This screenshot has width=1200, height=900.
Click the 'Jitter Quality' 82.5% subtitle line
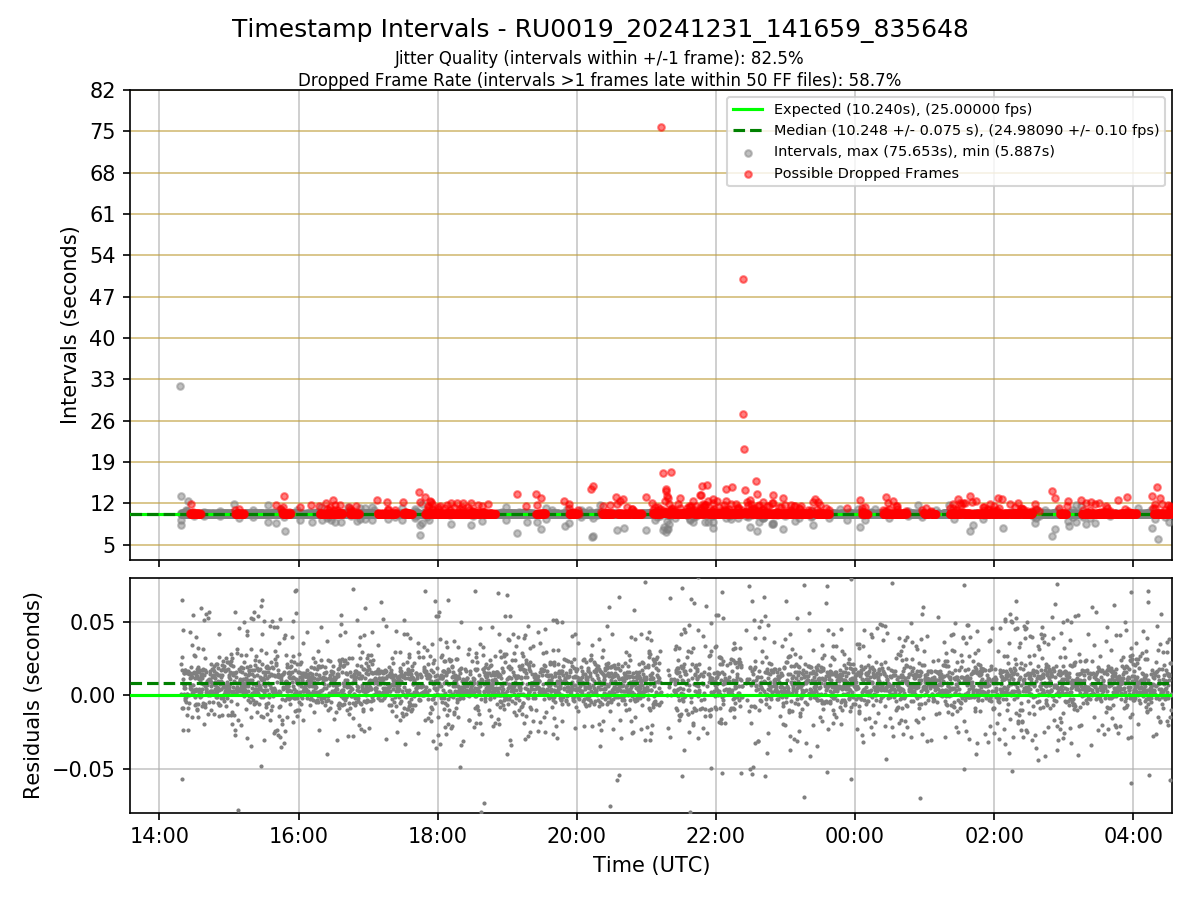tap(599, 58)
